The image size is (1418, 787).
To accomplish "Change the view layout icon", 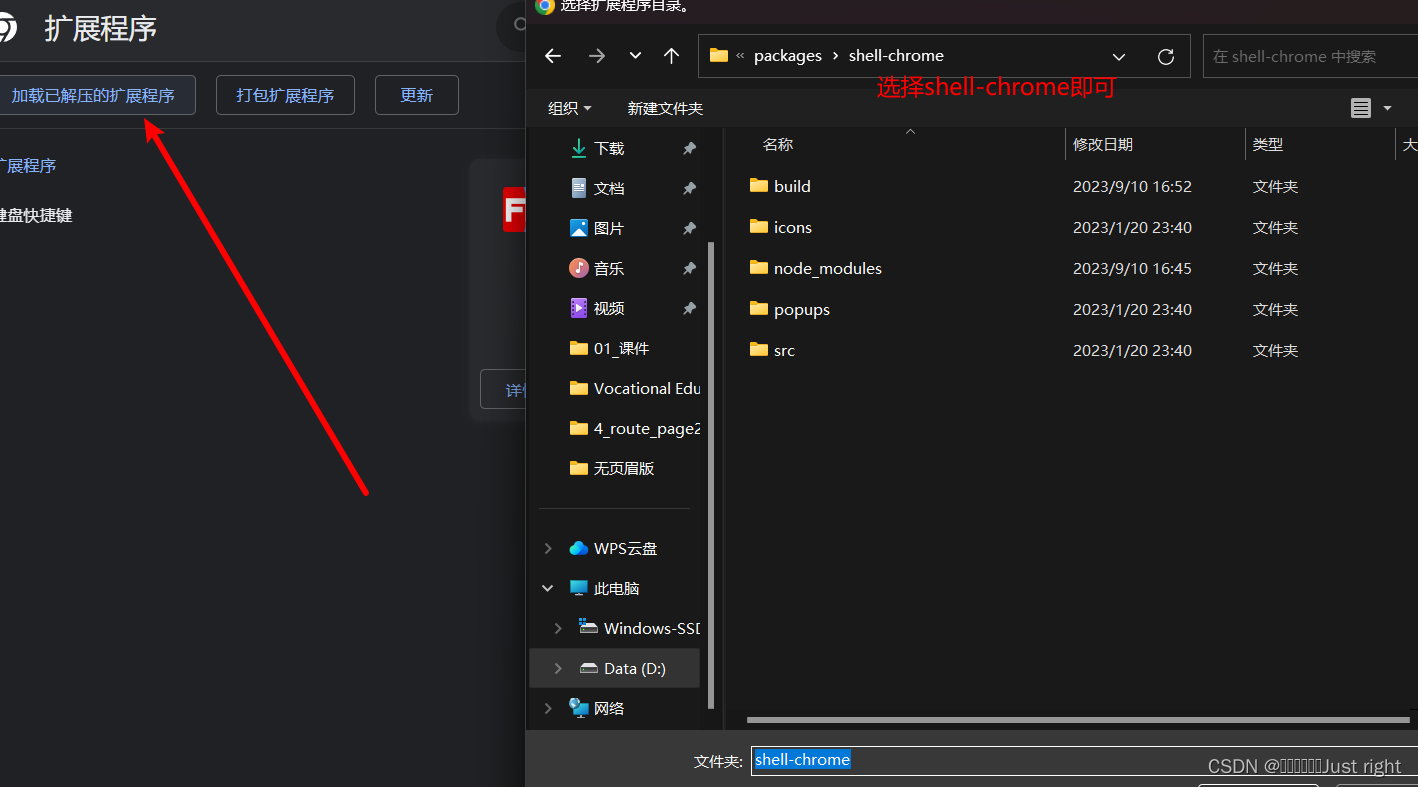I will pos(1360,108).
